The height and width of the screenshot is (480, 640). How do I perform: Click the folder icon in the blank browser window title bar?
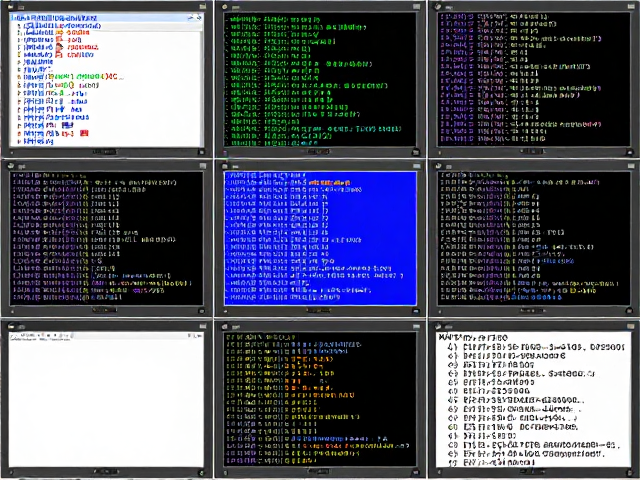(11, 326)
